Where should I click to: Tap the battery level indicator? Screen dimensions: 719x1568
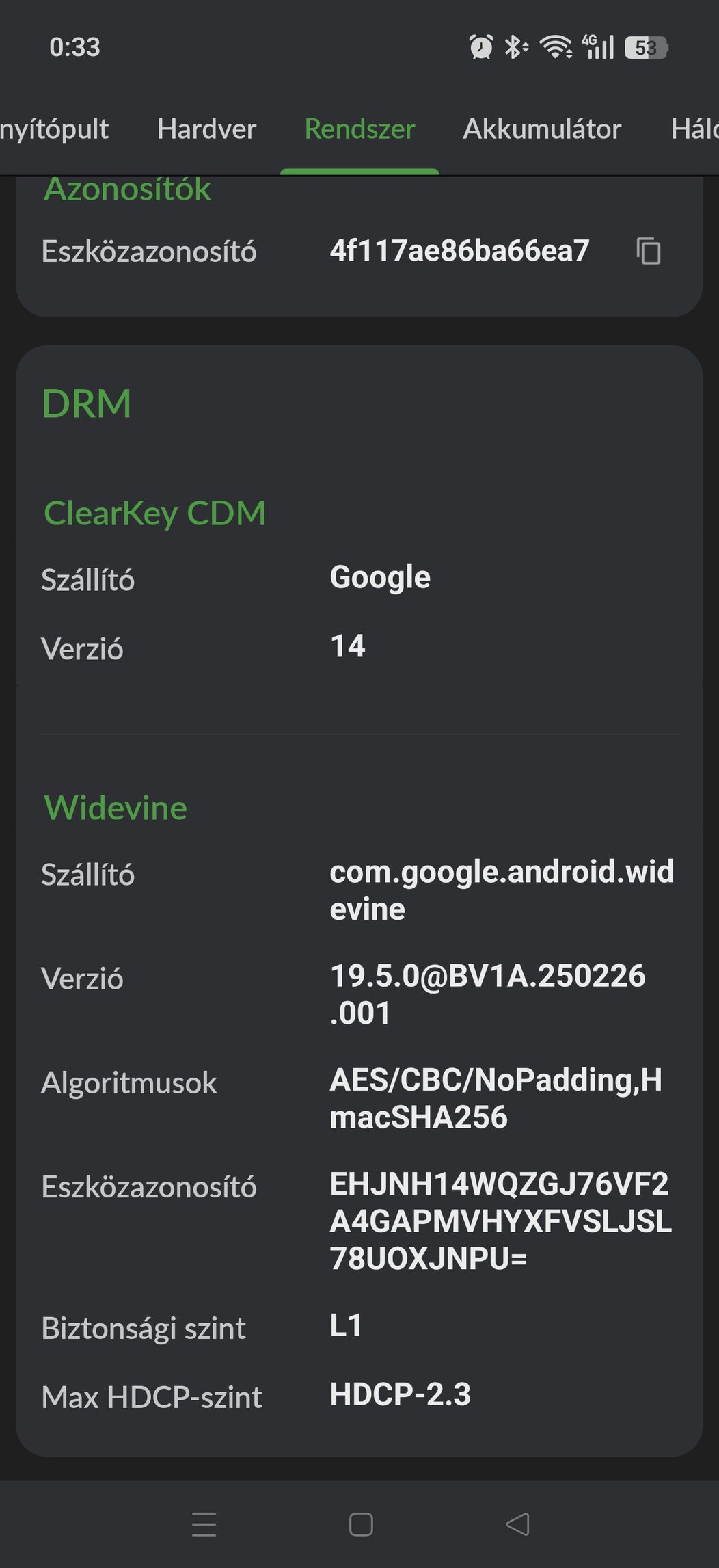646,47
